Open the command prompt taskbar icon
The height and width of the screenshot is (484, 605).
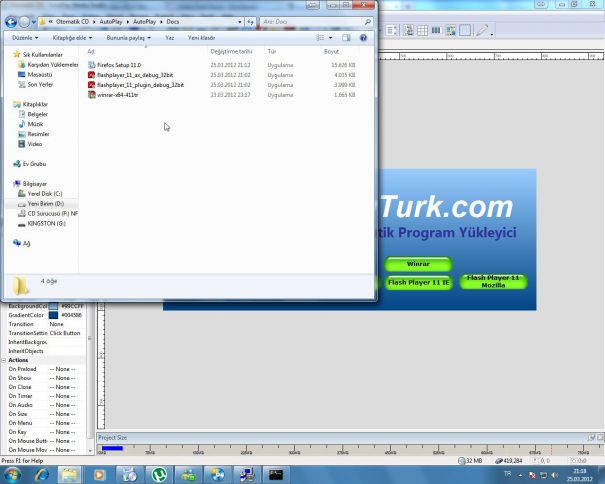click(x=276, y=475)
